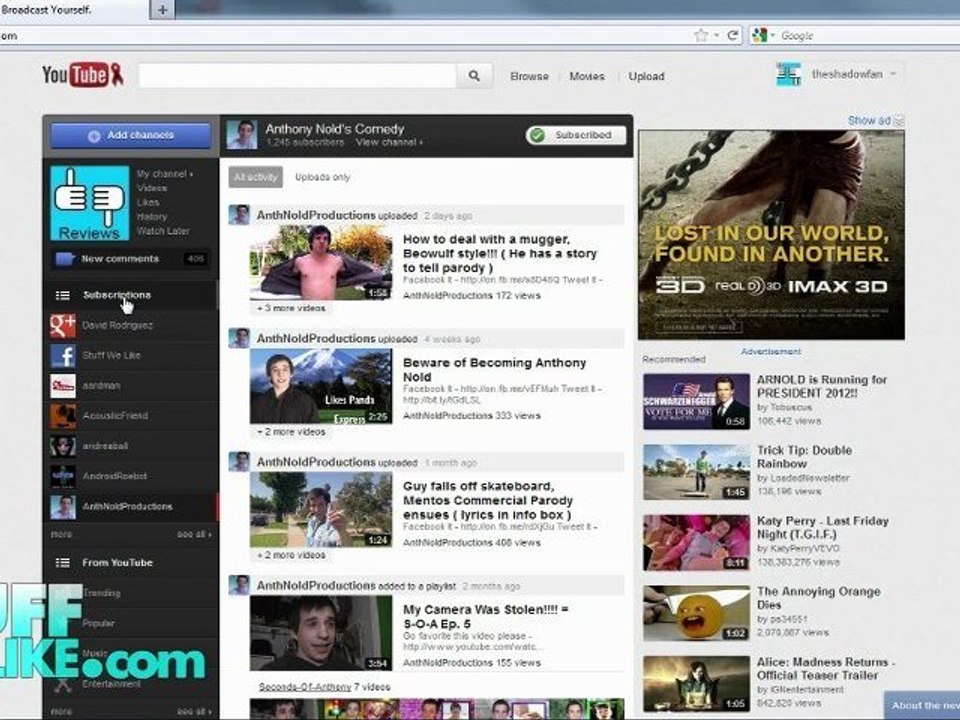Open Watch Later list

163,231
